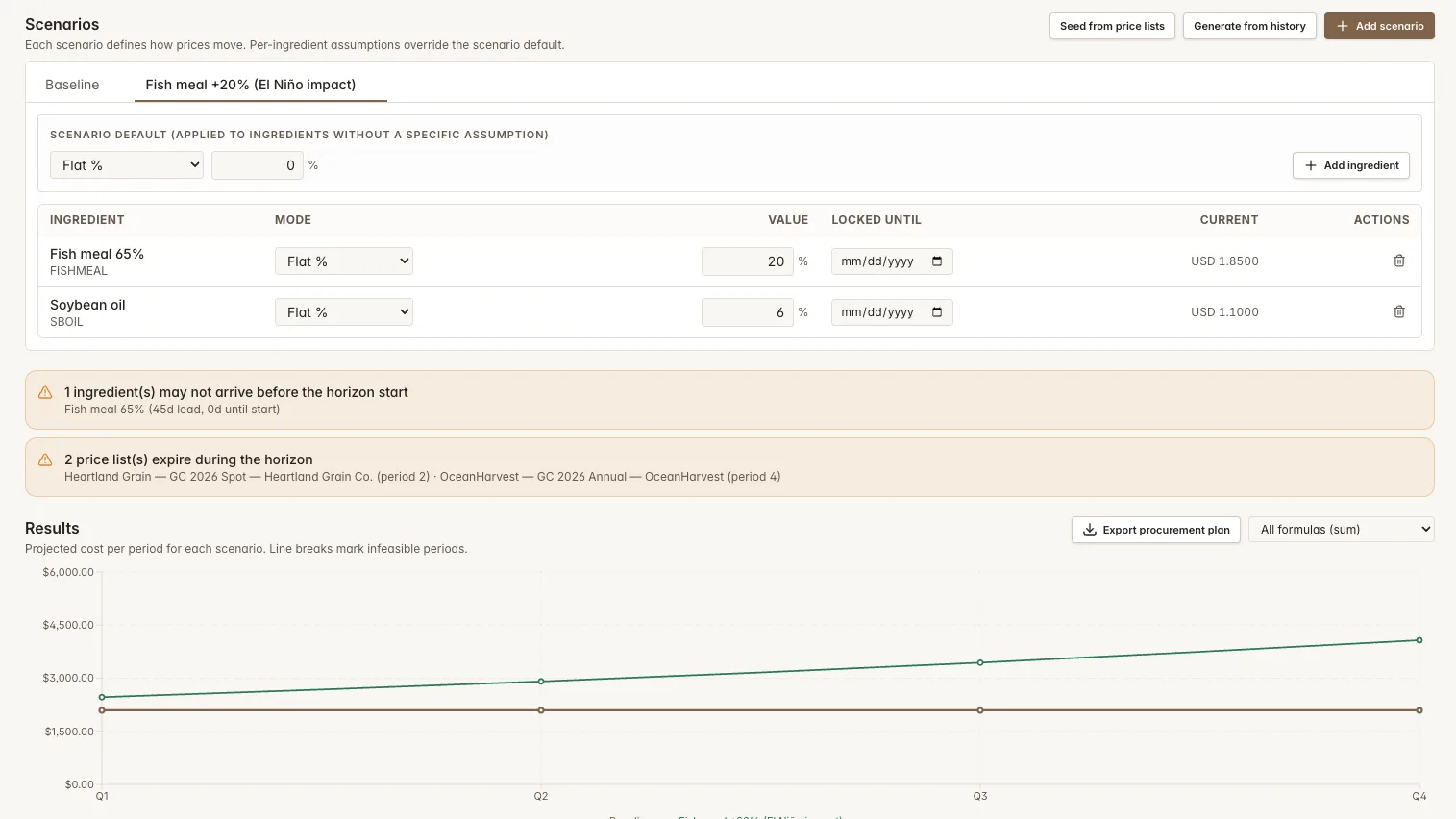Viewport: 1456px width, 819px height.
Task: Delete the Soybean oil row
Action: pyautogui.click(x=1399, y=312)
